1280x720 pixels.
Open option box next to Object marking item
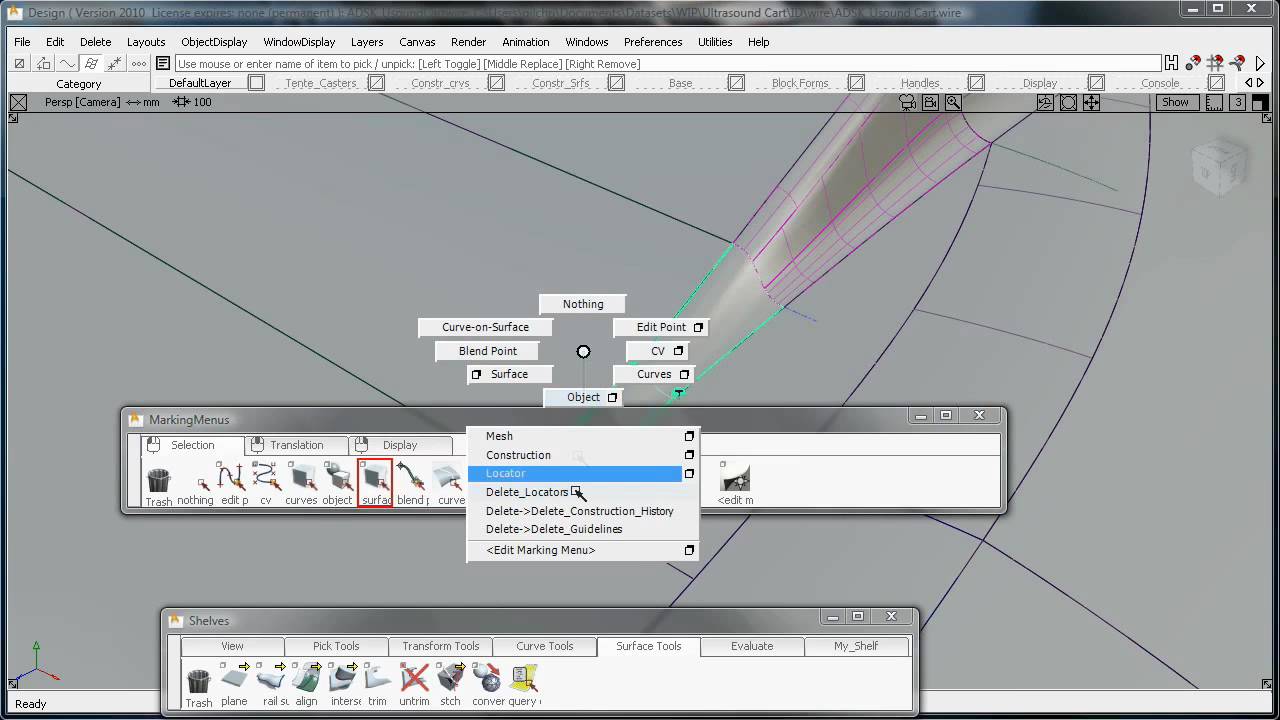coord(612,397)
